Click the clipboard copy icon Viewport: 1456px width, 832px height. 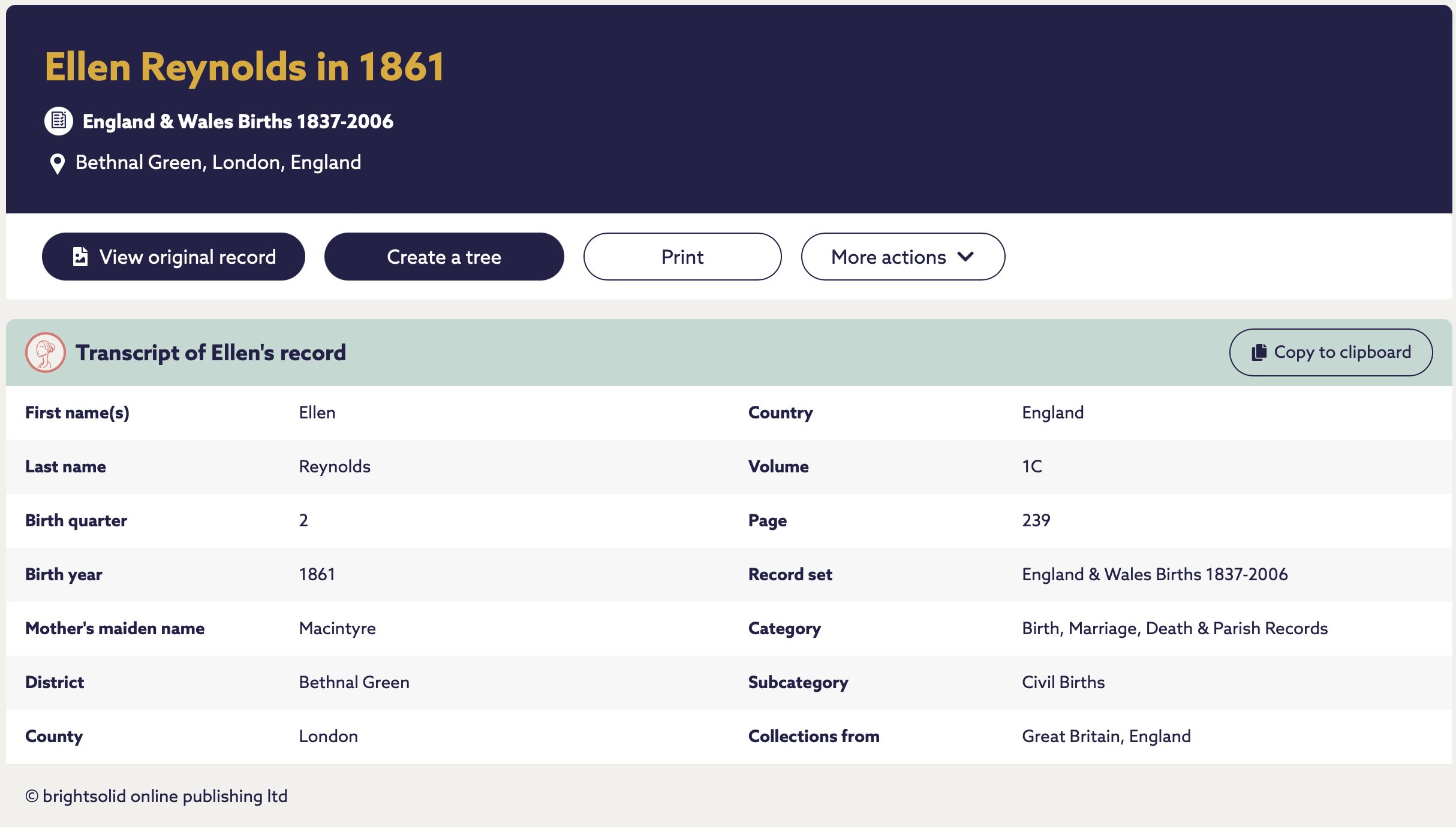(1259, 352)
